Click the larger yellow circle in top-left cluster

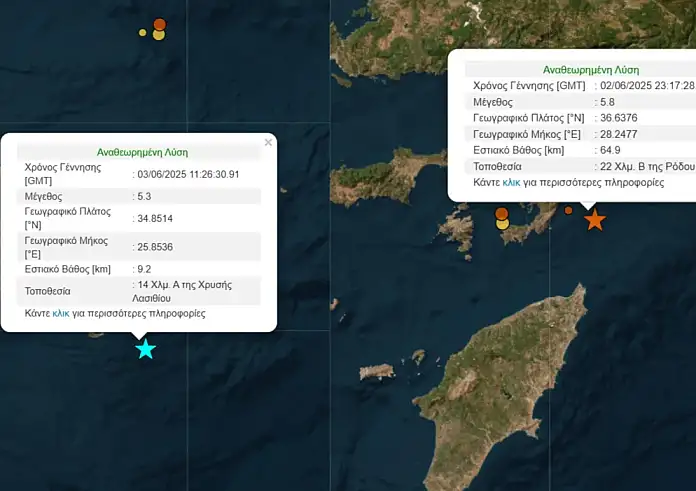pos(158,35)
